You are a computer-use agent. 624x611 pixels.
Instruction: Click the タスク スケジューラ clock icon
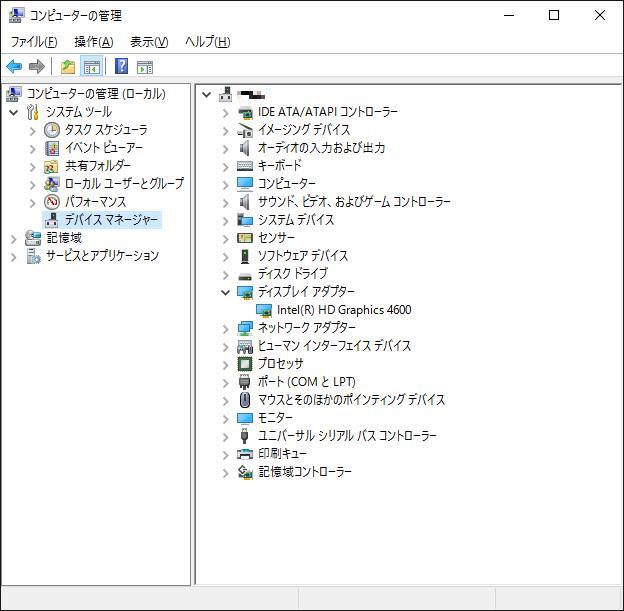[x=52, y=130]
